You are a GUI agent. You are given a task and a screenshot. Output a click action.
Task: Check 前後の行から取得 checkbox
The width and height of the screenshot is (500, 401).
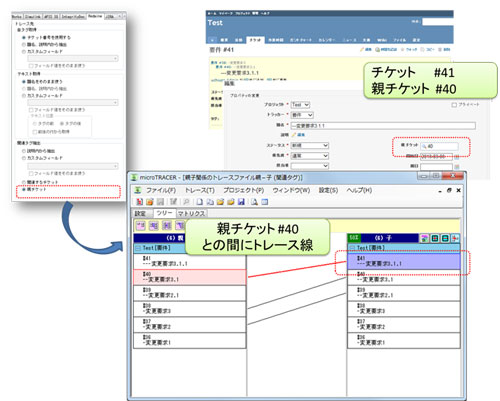coord(34,132)
